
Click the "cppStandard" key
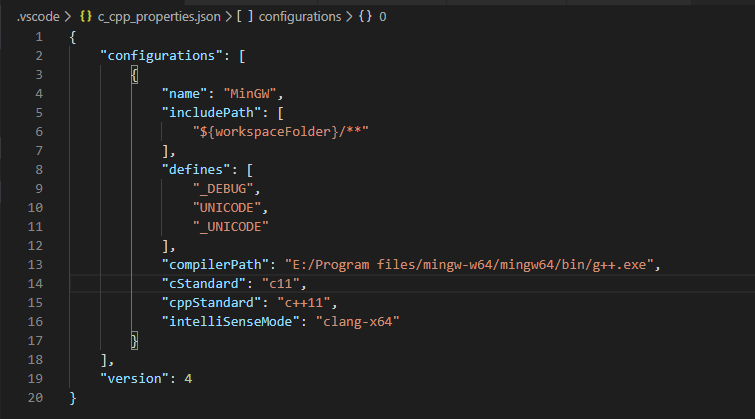click(x=211, y=303)
